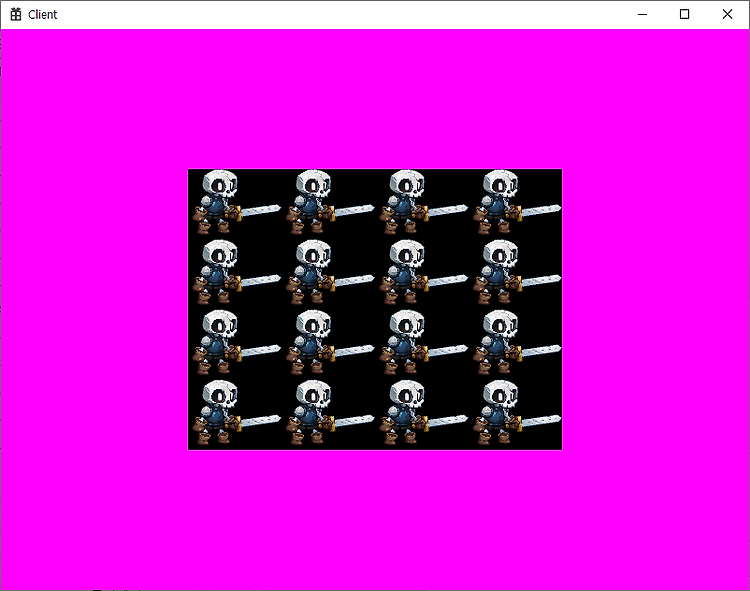Click the Client title text
Image resolution: width=750 pixels, height=591 pixels.
coord(43,15)
